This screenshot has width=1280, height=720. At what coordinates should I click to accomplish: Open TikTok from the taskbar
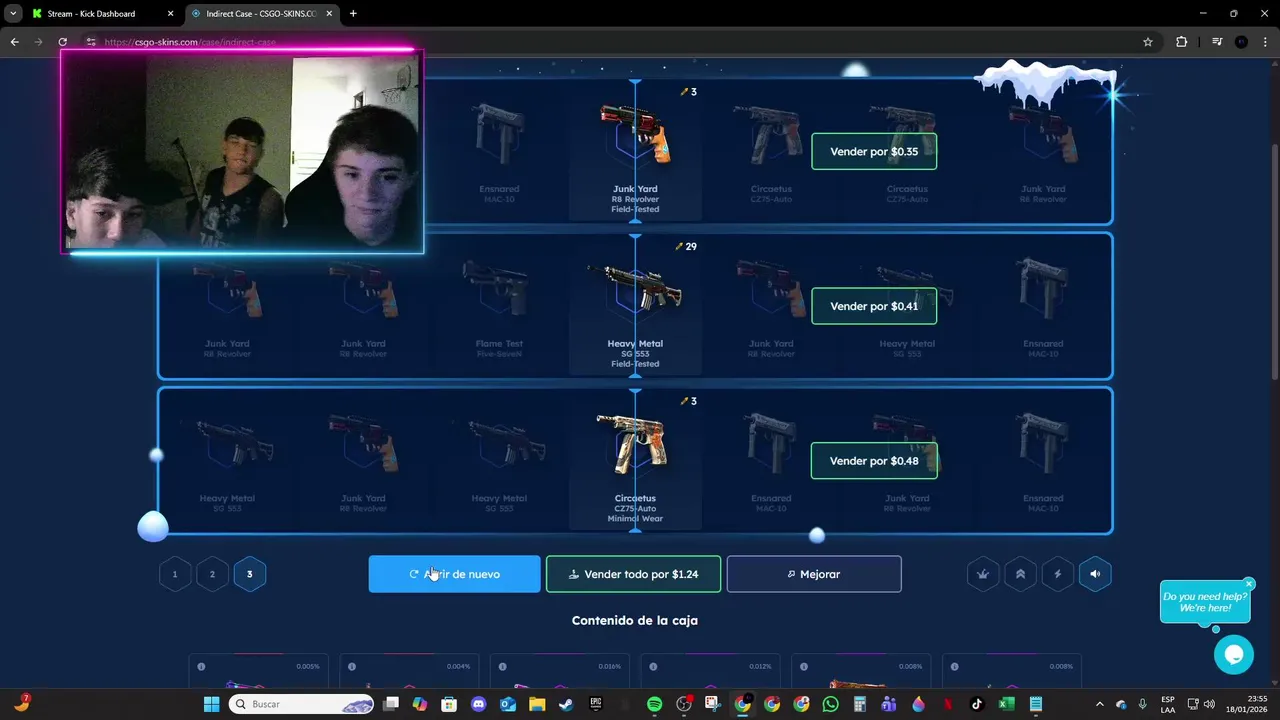(x=977, y=704)
